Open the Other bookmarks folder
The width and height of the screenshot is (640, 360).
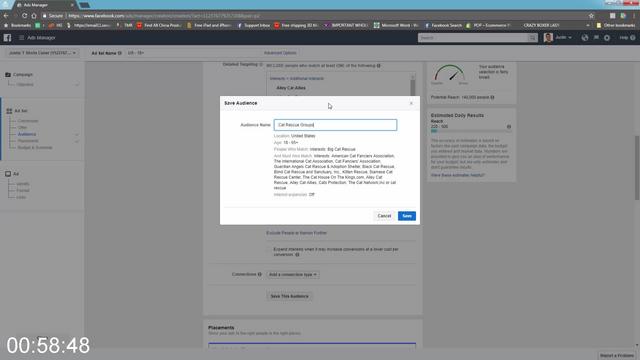(616, 25)
